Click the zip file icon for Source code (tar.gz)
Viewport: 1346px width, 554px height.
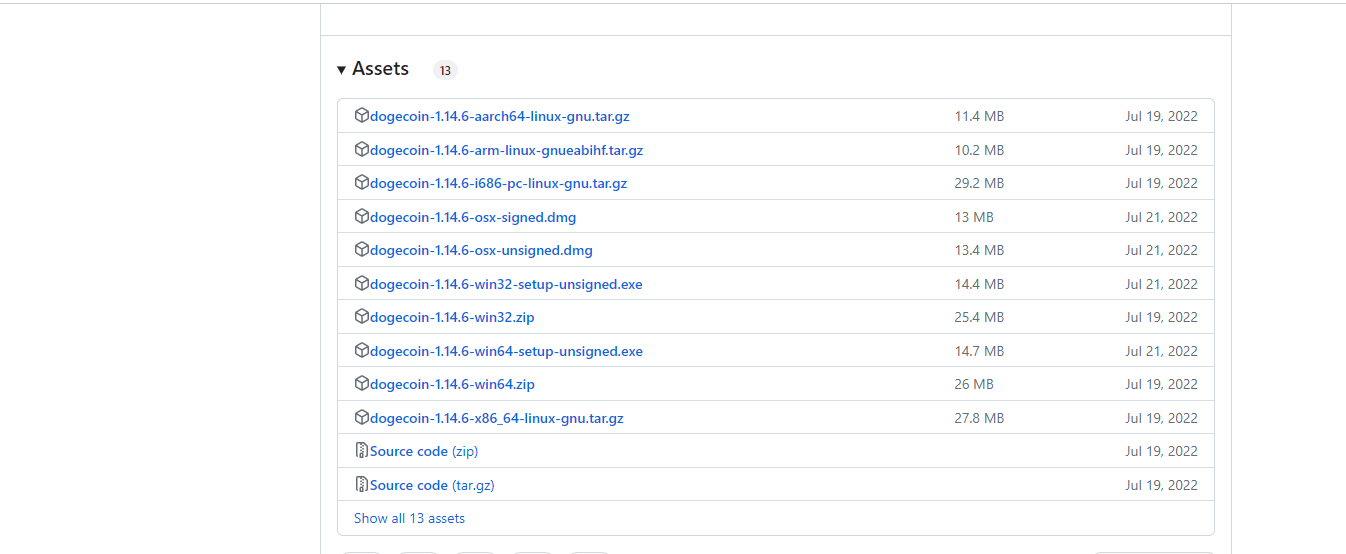362,484
